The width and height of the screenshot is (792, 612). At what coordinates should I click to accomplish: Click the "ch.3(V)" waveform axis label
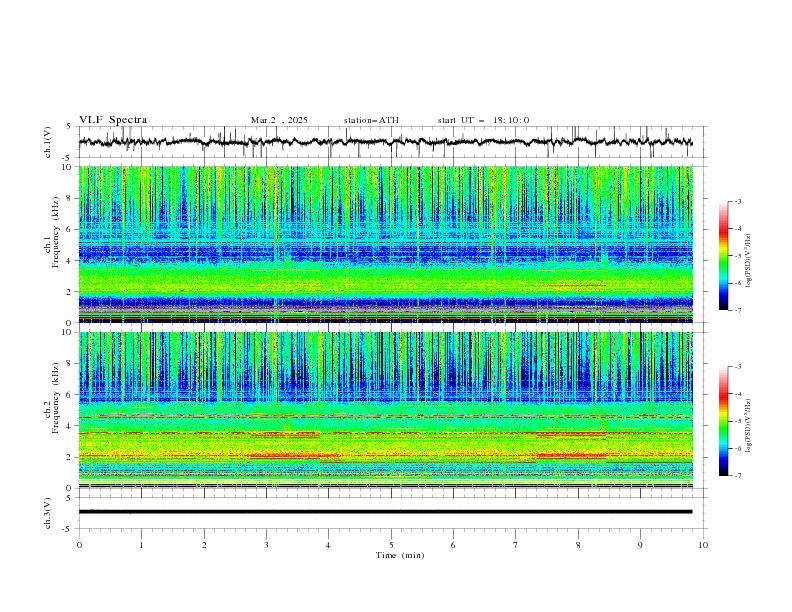(48, 513)
